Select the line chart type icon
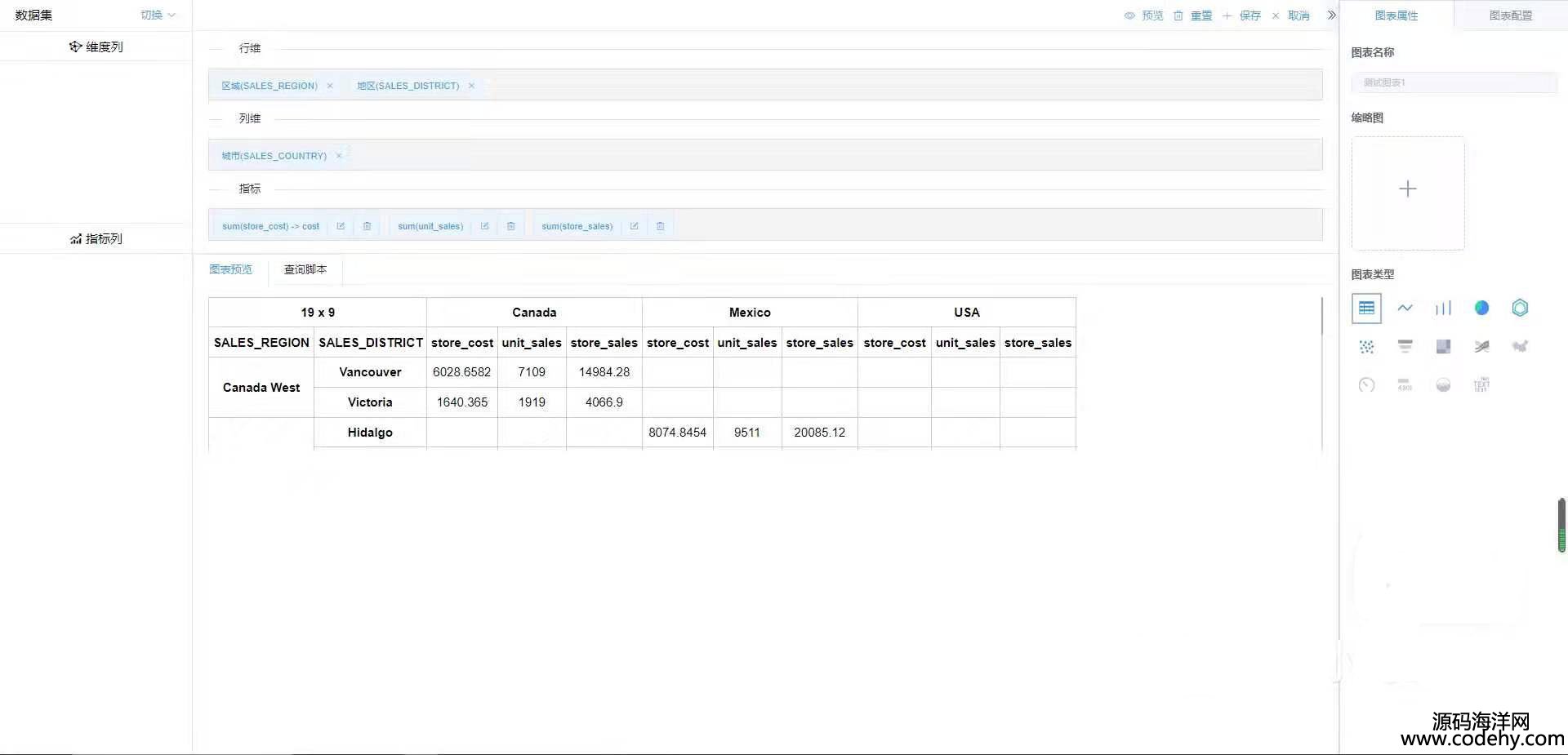The height and width of the screenshot is (755, 1568). (1405, 309)
